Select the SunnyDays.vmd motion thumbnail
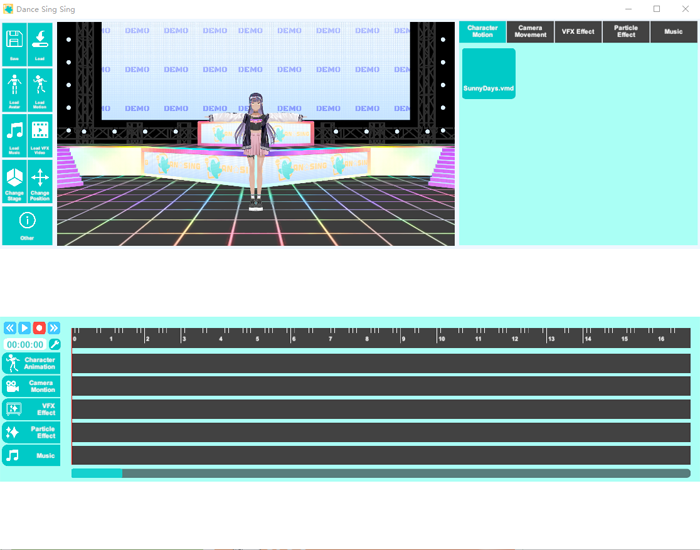700x550 pixels. click(x=488, y=74)
